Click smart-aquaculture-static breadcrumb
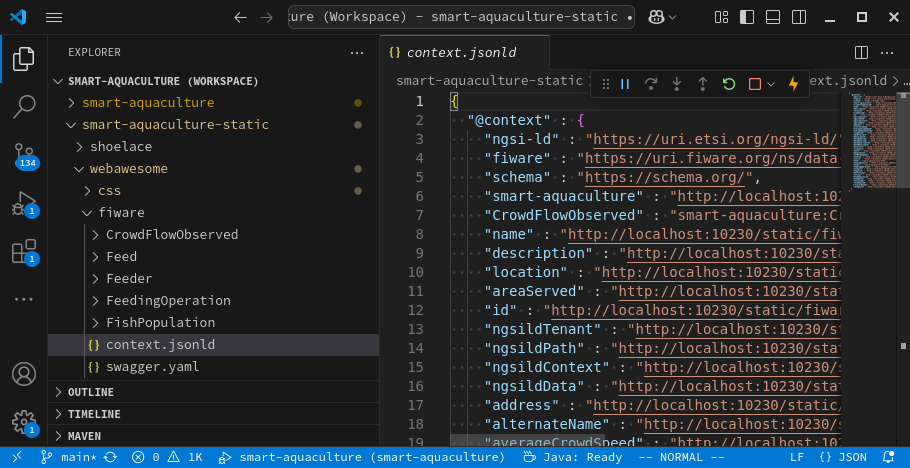The height and width of the screenshot is (468, 910). pos(489,81)
